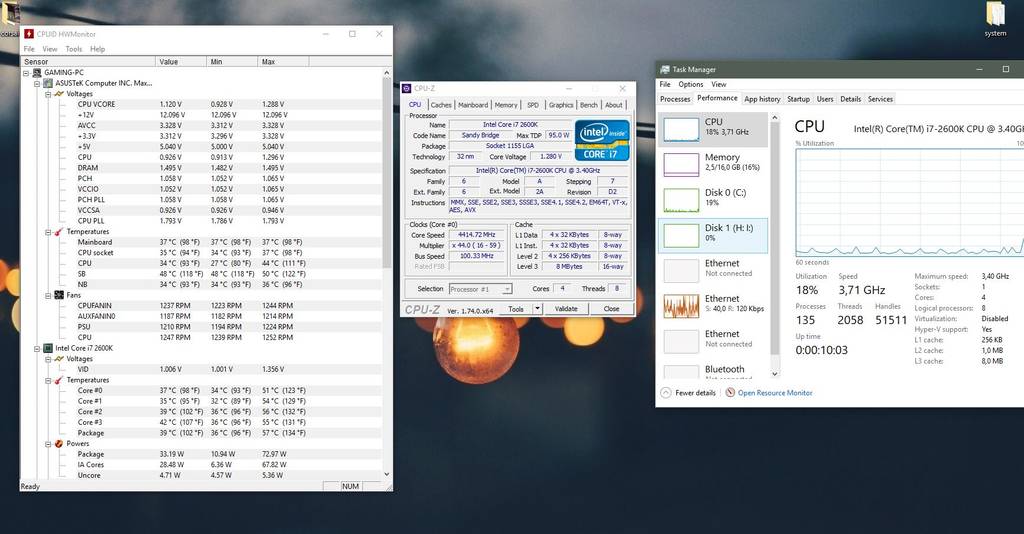Switch to the Processes tab in Task Manager
This screenshot has width=1024, height=534.
(x=675, y=99)
